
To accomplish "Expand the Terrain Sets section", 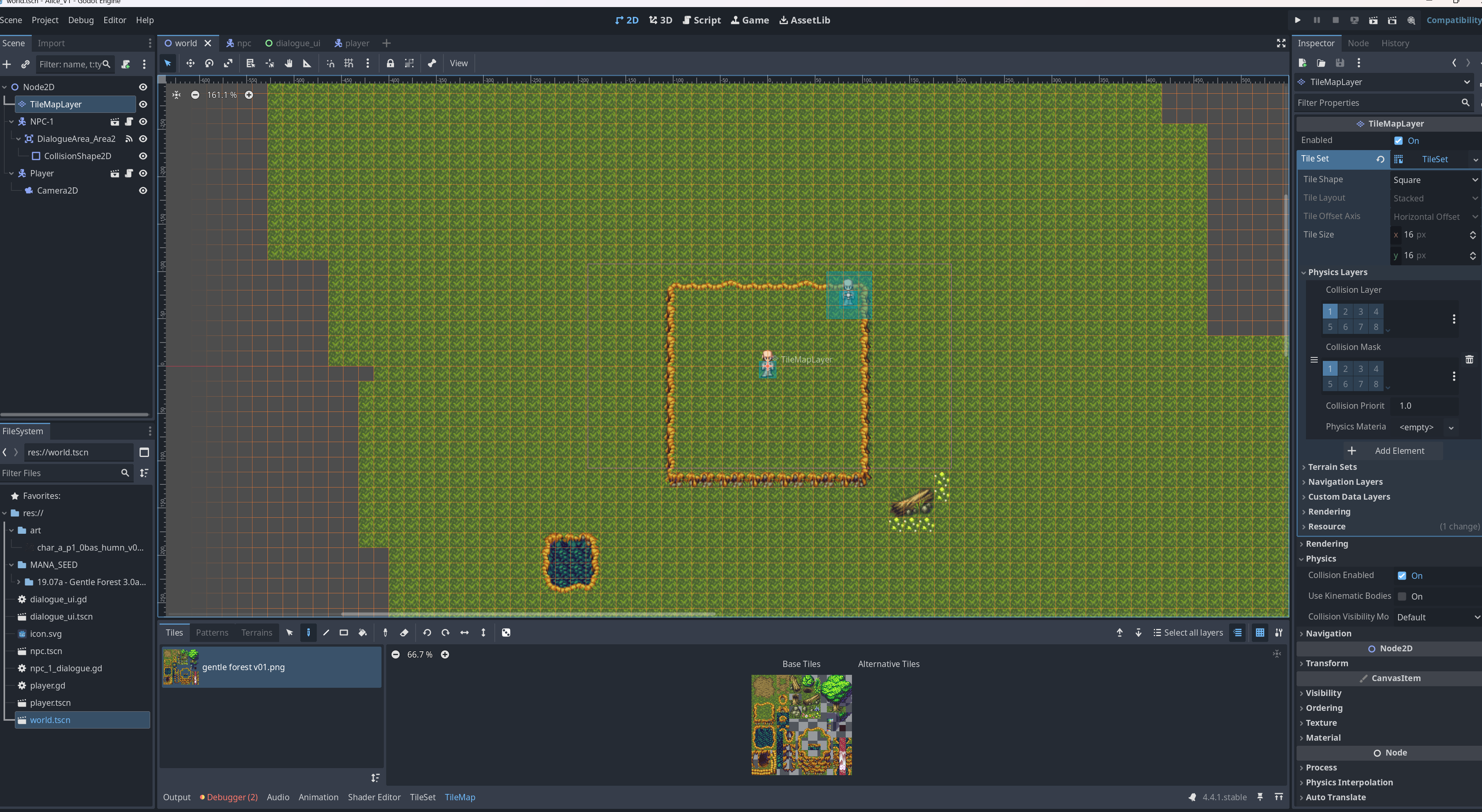I will pyautogui.click(x=1332, y=467).
